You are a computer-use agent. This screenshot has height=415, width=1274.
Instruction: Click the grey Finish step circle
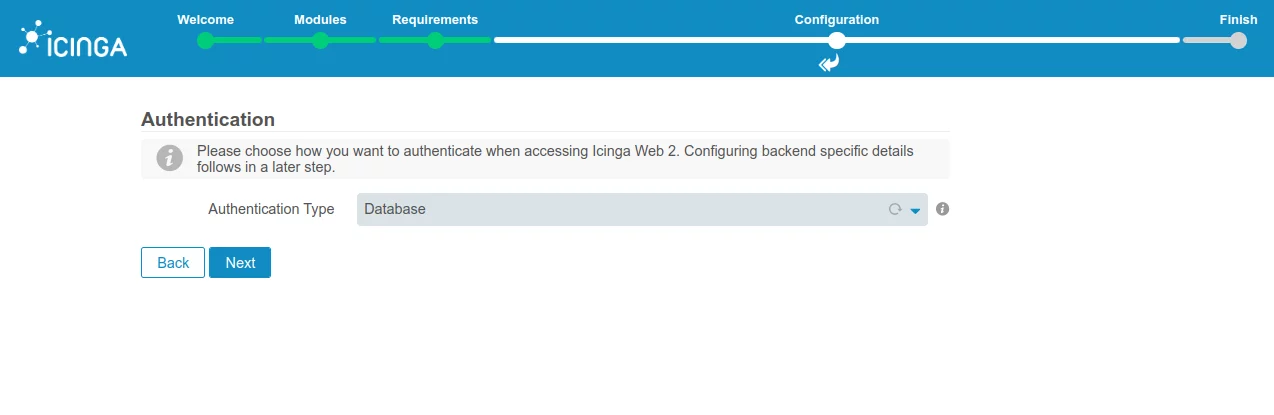[1238, 41]
